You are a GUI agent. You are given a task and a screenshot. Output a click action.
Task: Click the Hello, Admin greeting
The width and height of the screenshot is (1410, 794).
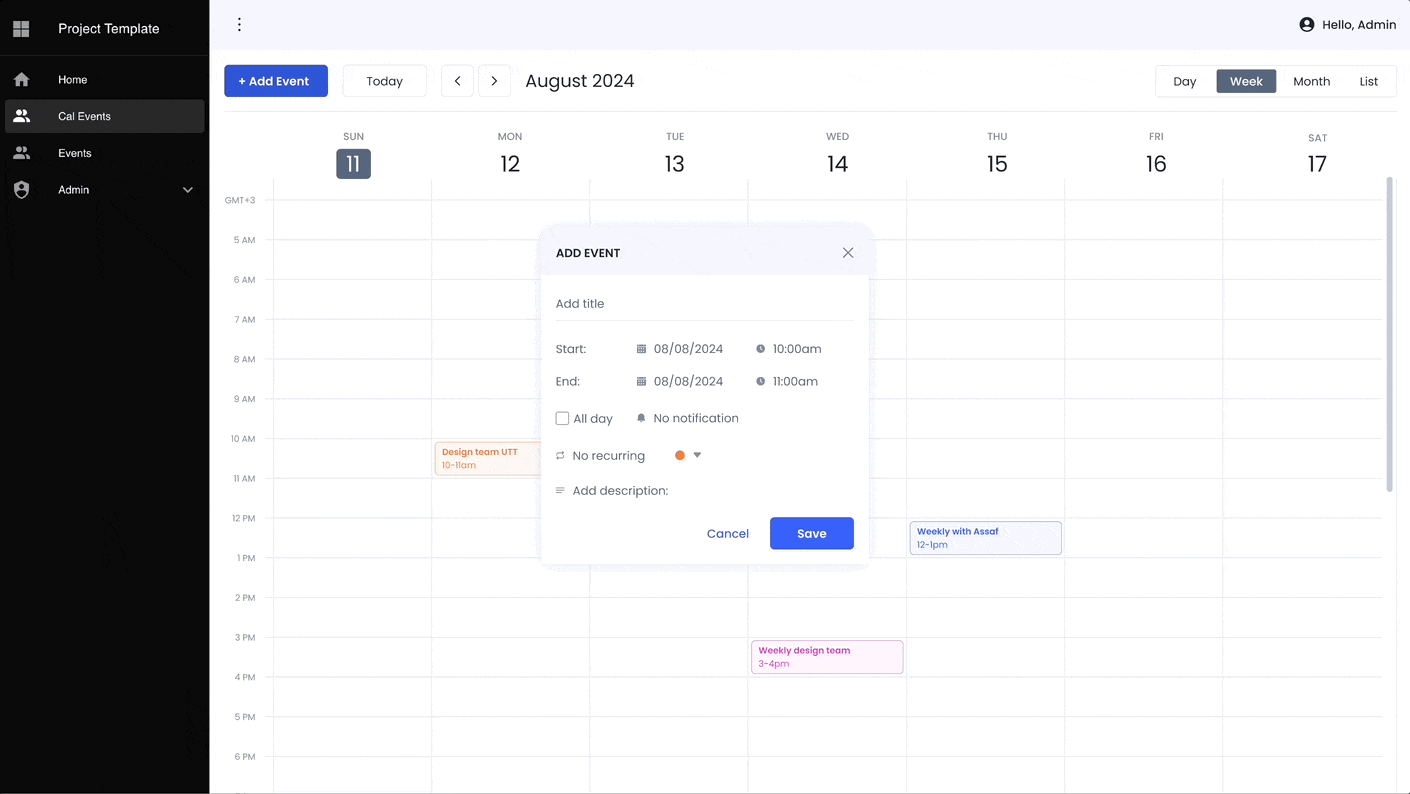pos(1359,25)
